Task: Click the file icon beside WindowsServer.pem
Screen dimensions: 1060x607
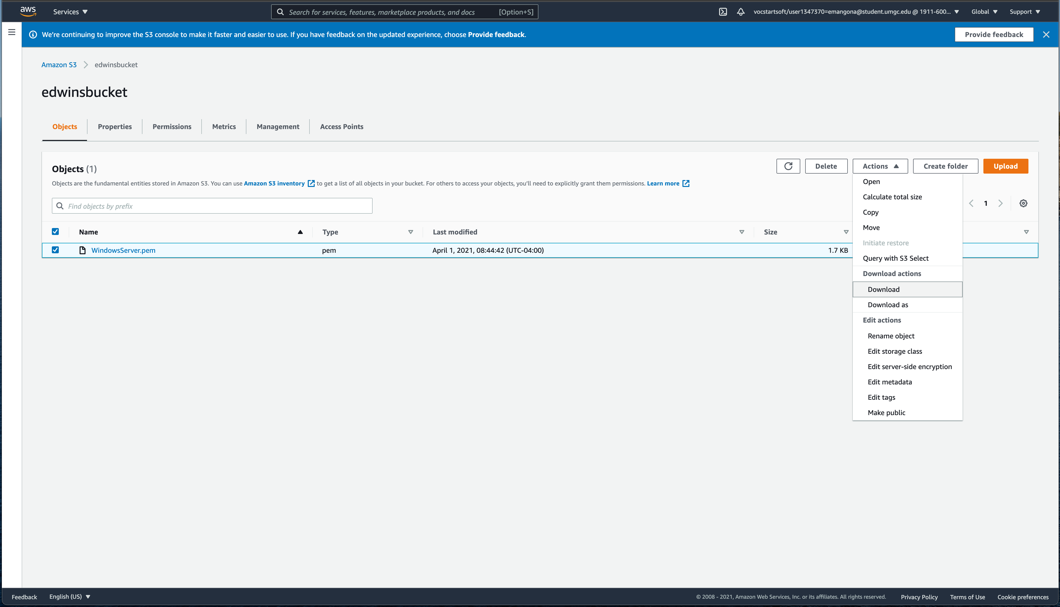Action: [x=82, y=250]
